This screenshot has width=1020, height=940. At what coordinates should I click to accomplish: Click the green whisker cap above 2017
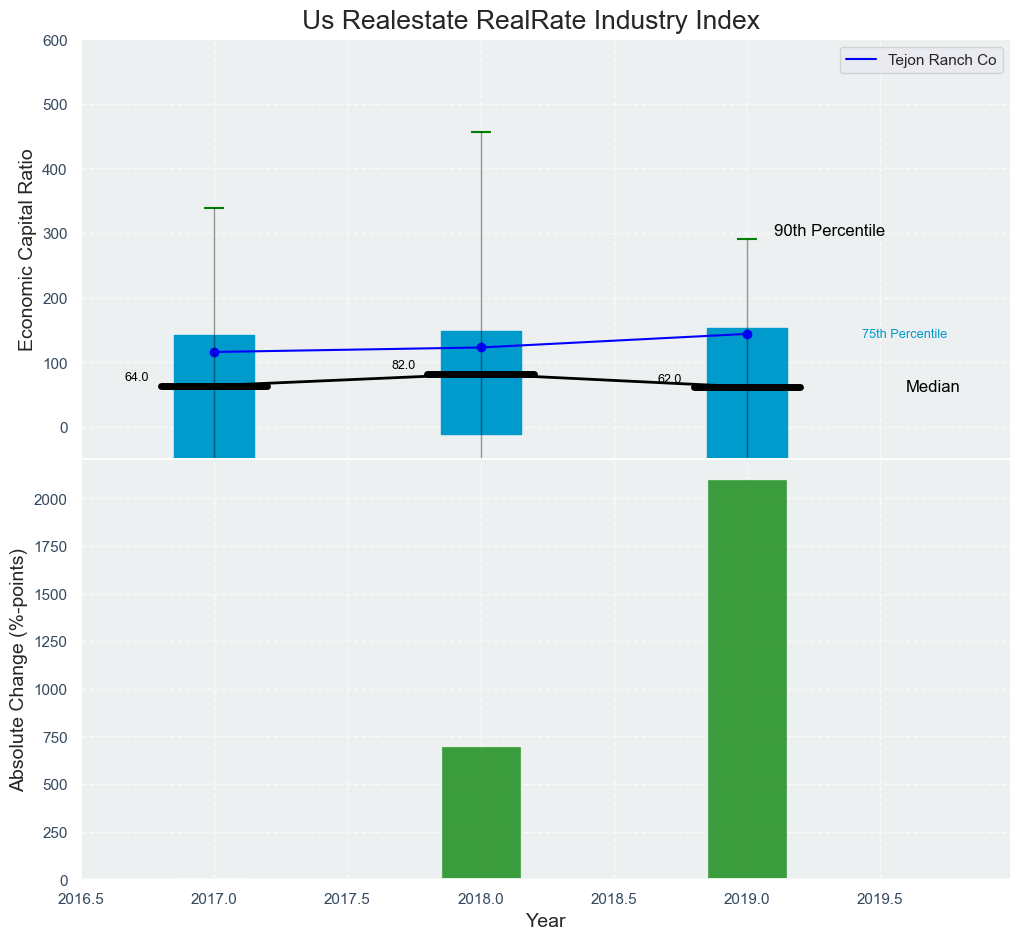click(x=214, y=208)
